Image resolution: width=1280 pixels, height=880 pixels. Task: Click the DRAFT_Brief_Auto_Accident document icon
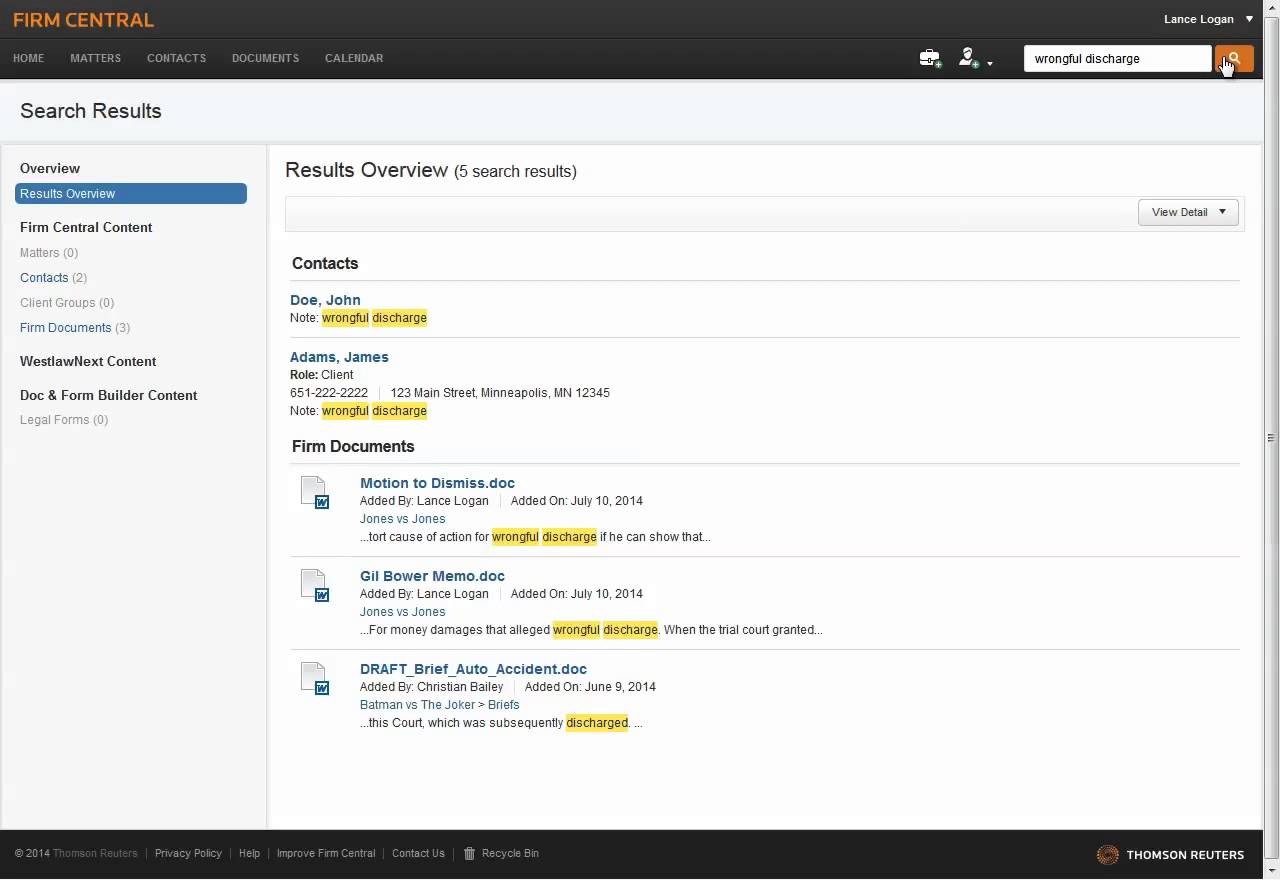pos(315,678)
